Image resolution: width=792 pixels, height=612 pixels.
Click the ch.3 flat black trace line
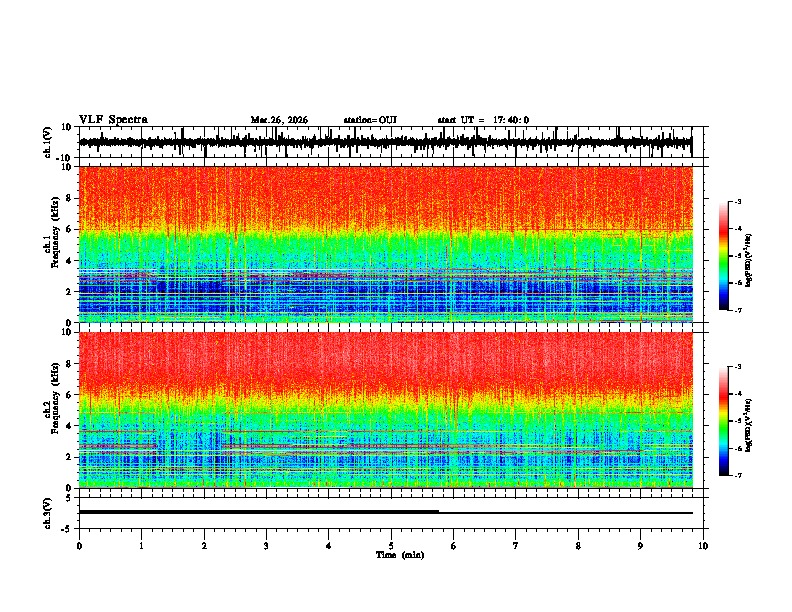coord(385,512)
